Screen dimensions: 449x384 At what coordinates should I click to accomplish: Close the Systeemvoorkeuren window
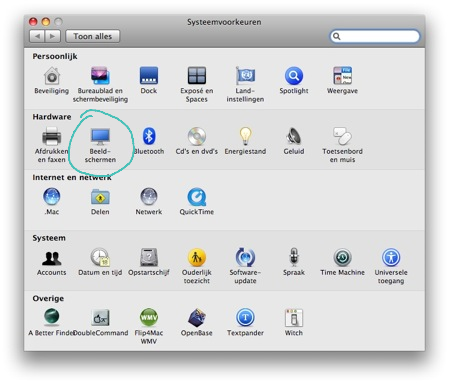[33, 22]
